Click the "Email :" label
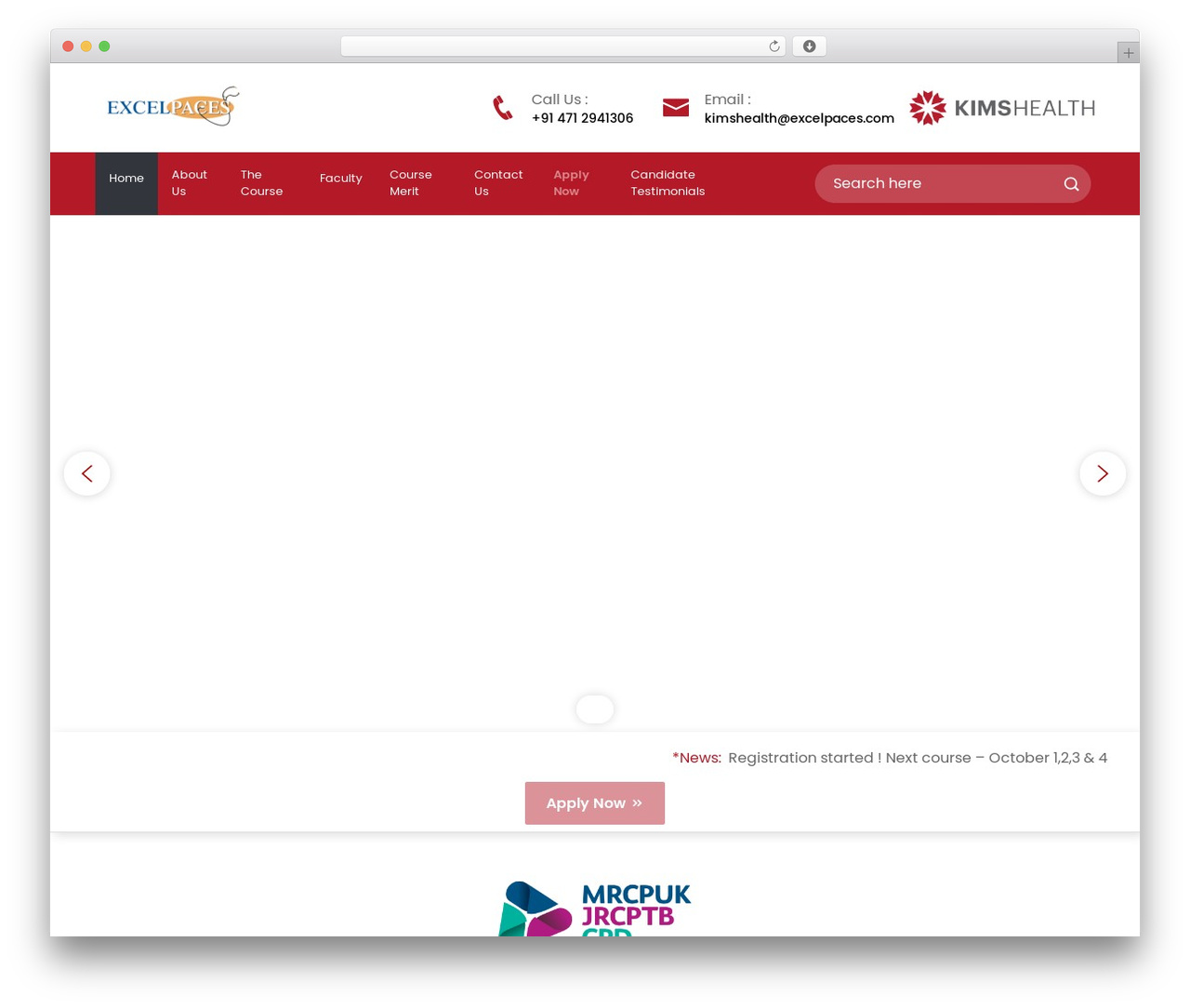Image resolution: width=1190 pixels, height=1008 pixels. point(728,99)
